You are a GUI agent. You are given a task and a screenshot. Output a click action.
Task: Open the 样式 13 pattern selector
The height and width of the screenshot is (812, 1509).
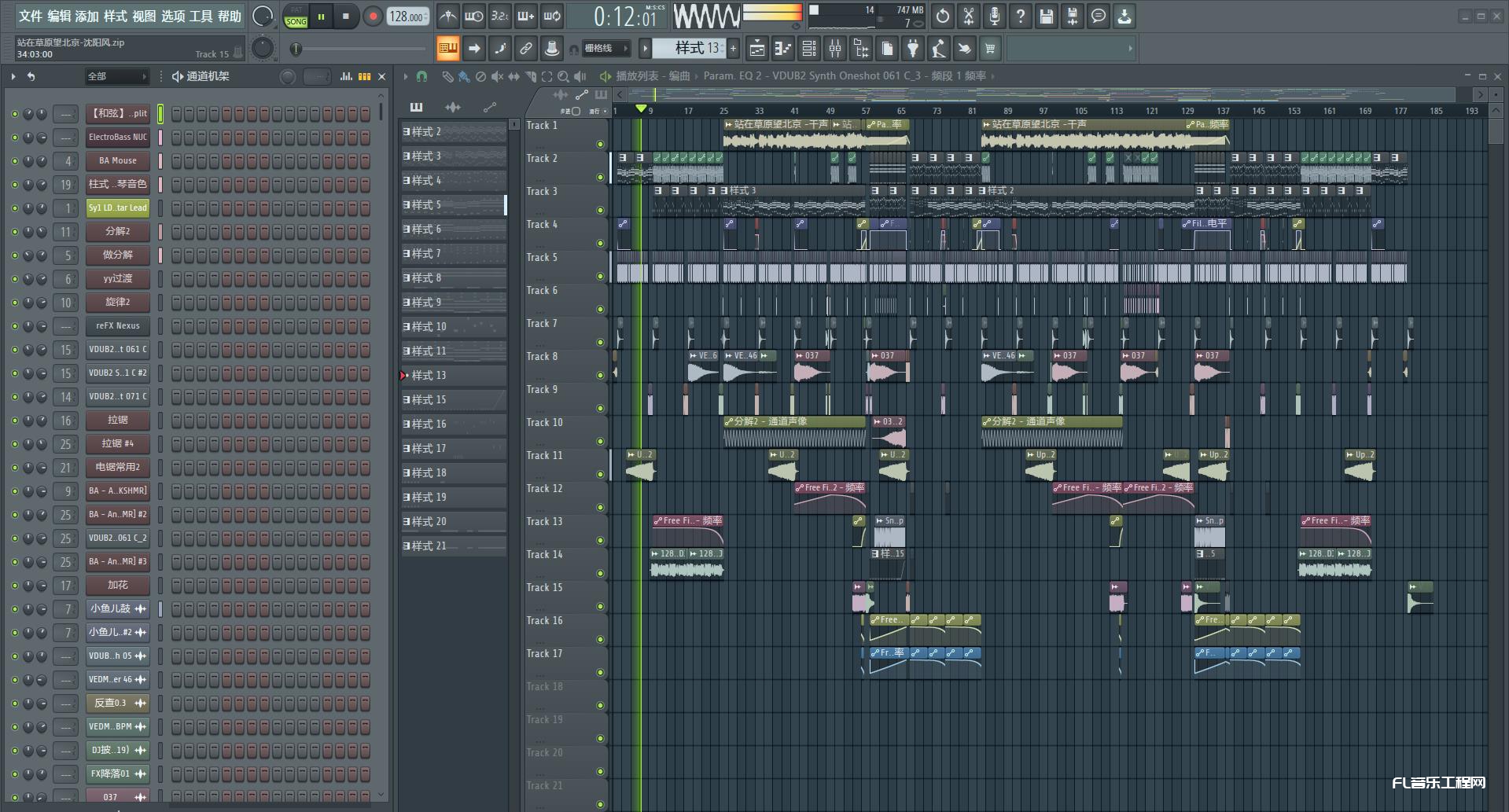pos(690,49)
